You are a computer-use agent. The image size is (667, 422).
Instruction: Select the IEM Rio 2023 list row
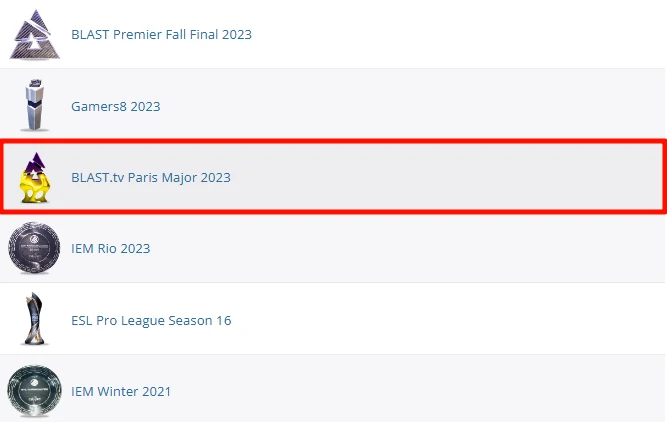[x=333, y=248]
